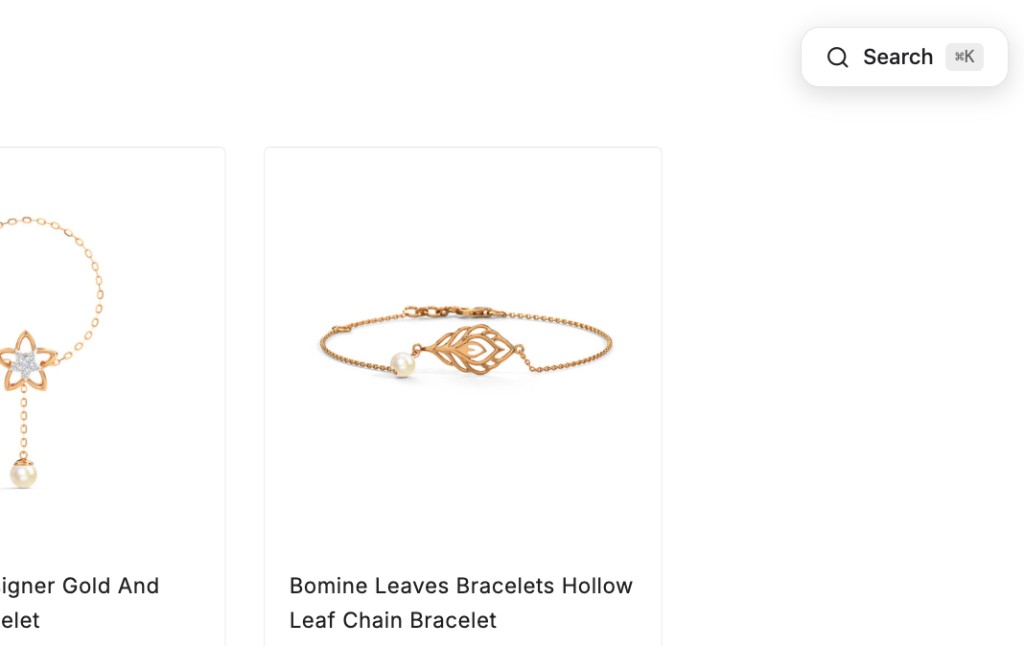Click the magnifying glass search icon

coord(837,57)
